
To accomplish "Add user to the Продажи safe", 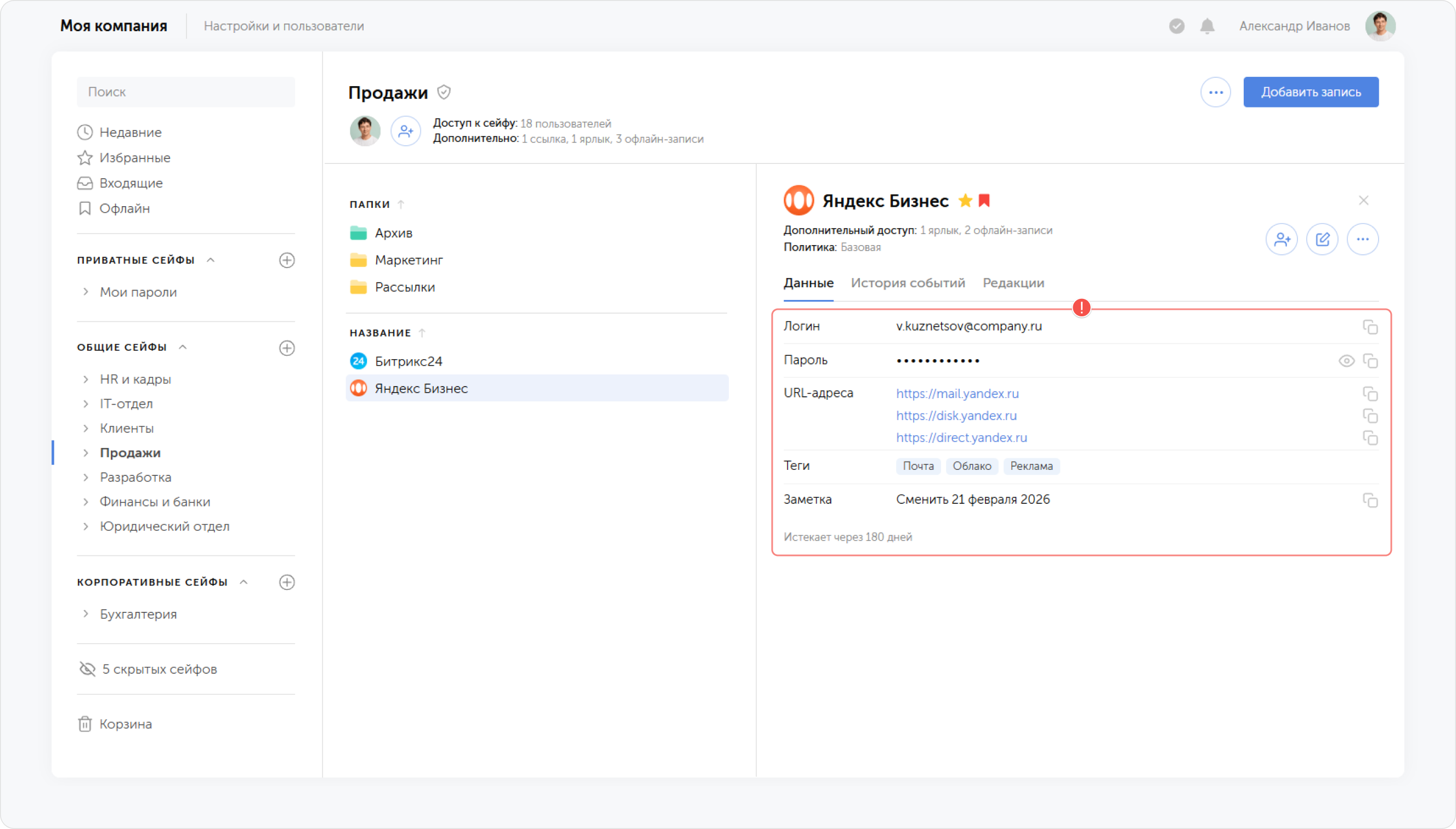I will (405, 131).
